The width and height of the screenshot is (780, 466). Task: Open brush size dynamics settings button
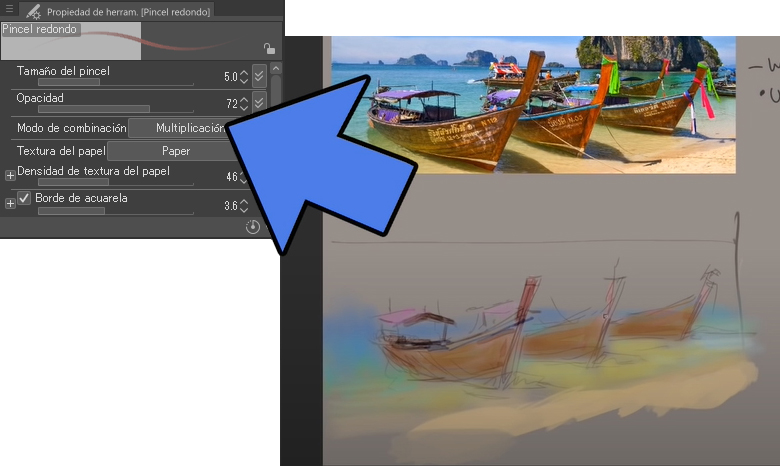click(259, 76)
